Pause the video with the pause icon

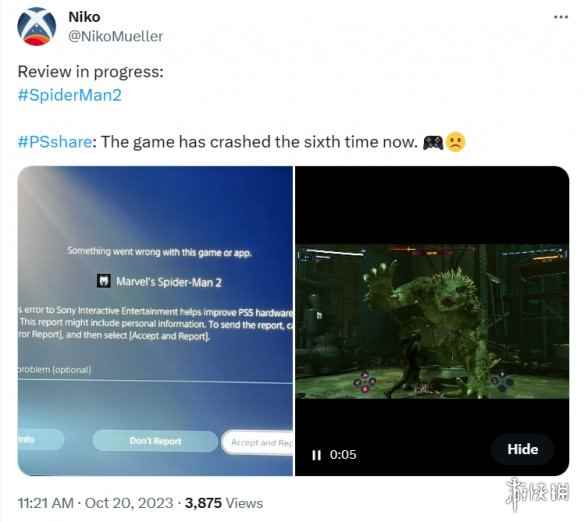316,455
